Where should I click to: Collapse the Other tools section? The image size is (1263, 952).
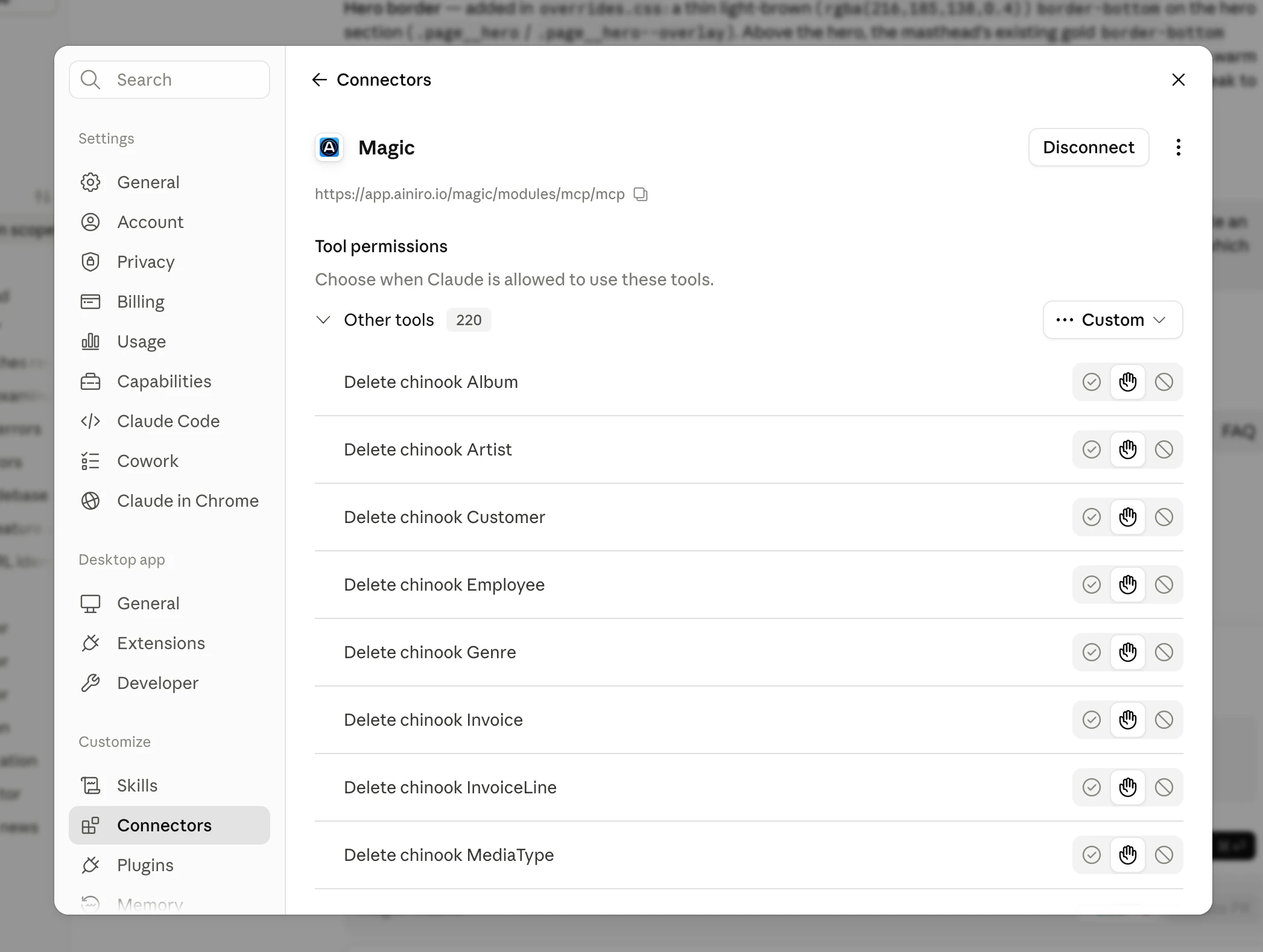(323, 320)
